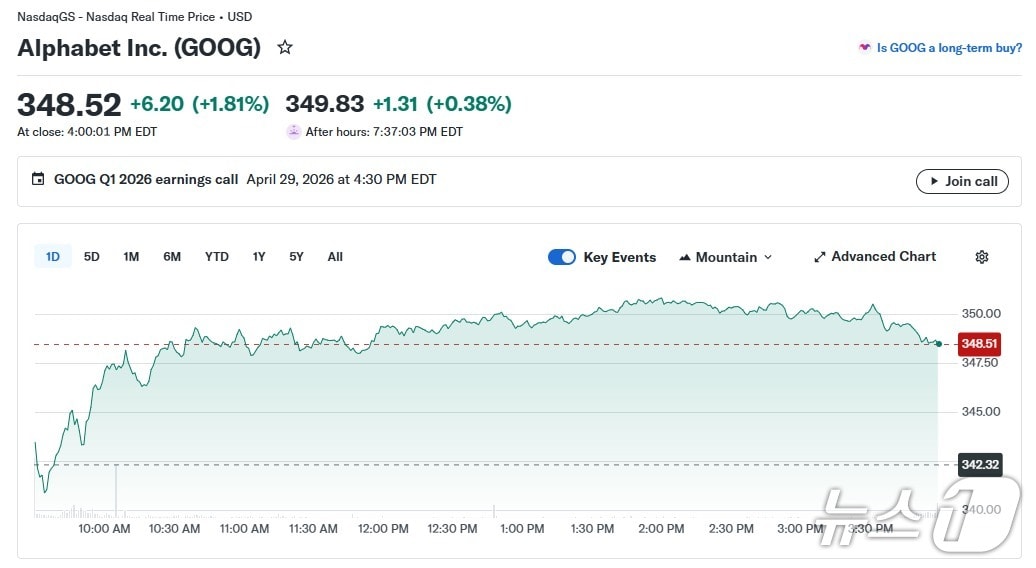Expand the Mountain chart style dropdown
This screenshot has width=1036, height=568.
click(767, 257)
